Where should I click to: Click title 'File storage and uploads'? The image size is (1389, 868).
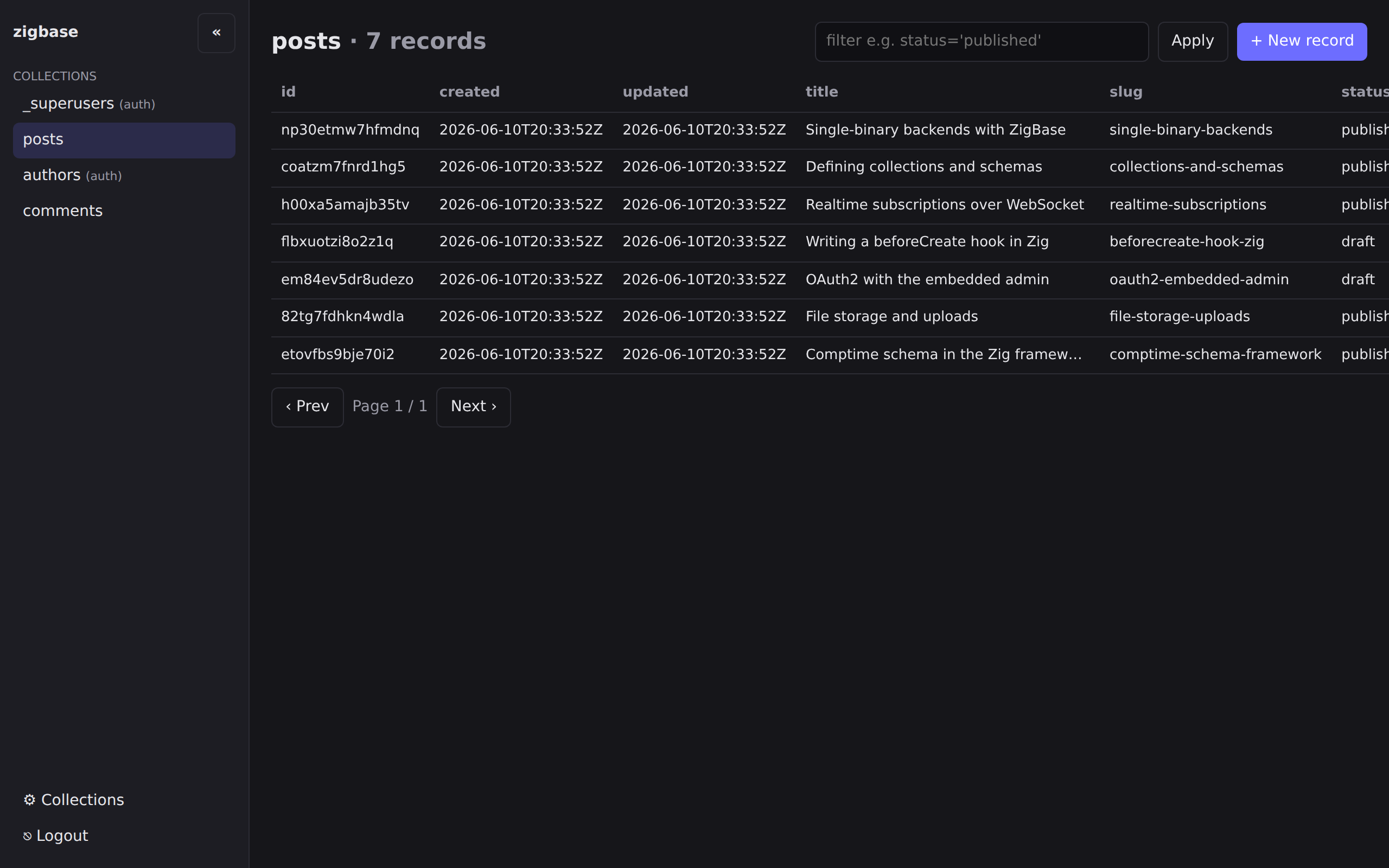(891, 317)
